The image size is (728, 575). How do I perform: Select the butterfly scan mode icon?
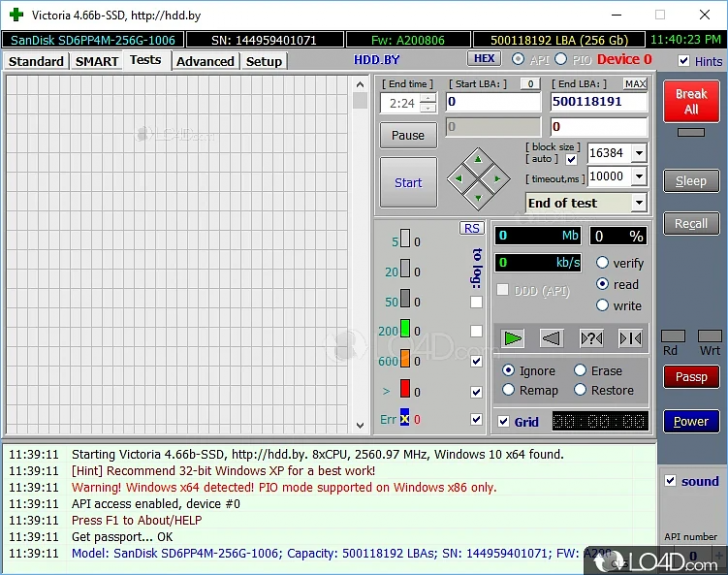(630, 338)
